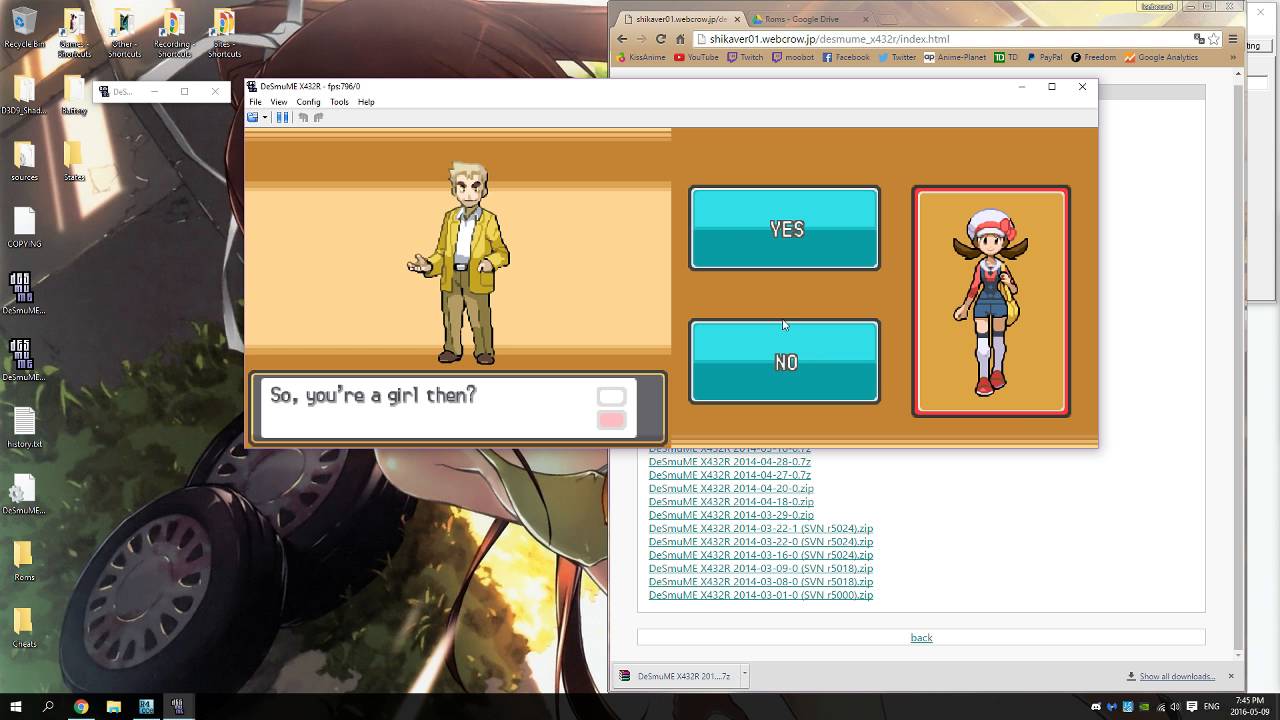Choose YES on the game screen

click(x=784, y=228)
